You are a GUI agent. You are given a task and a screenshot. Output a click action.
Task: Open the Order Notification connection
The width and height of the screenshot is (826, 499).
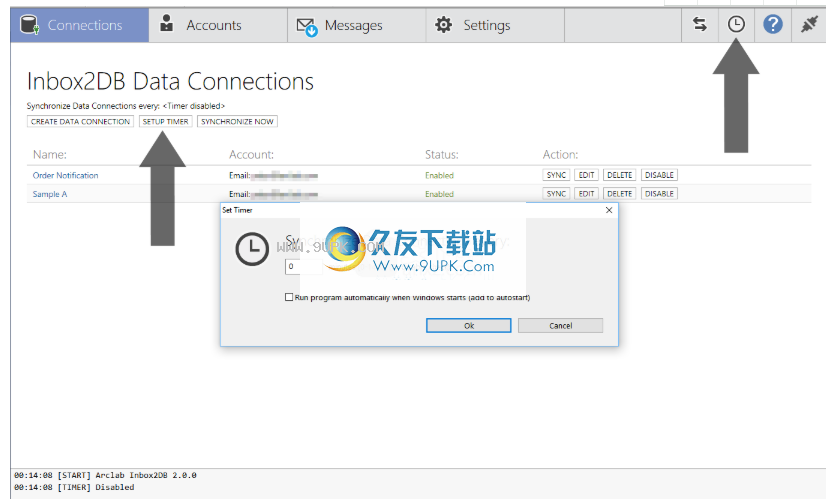[x=65, y=175]
